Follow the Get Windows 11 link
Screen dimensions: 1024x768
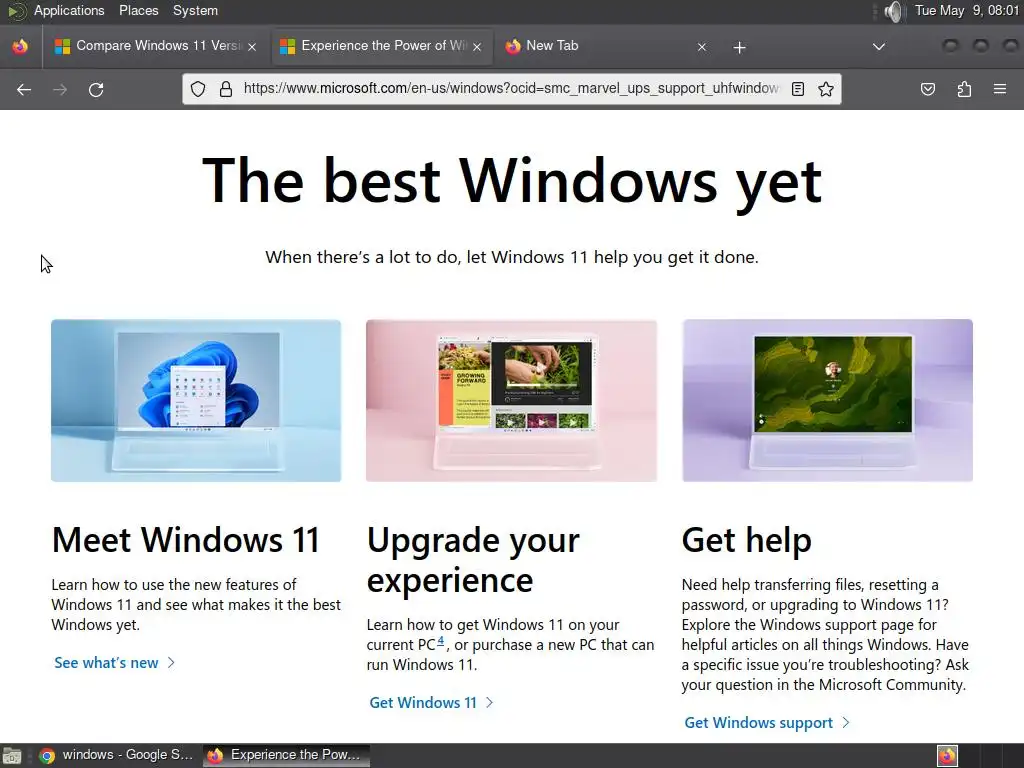(431, 703)
